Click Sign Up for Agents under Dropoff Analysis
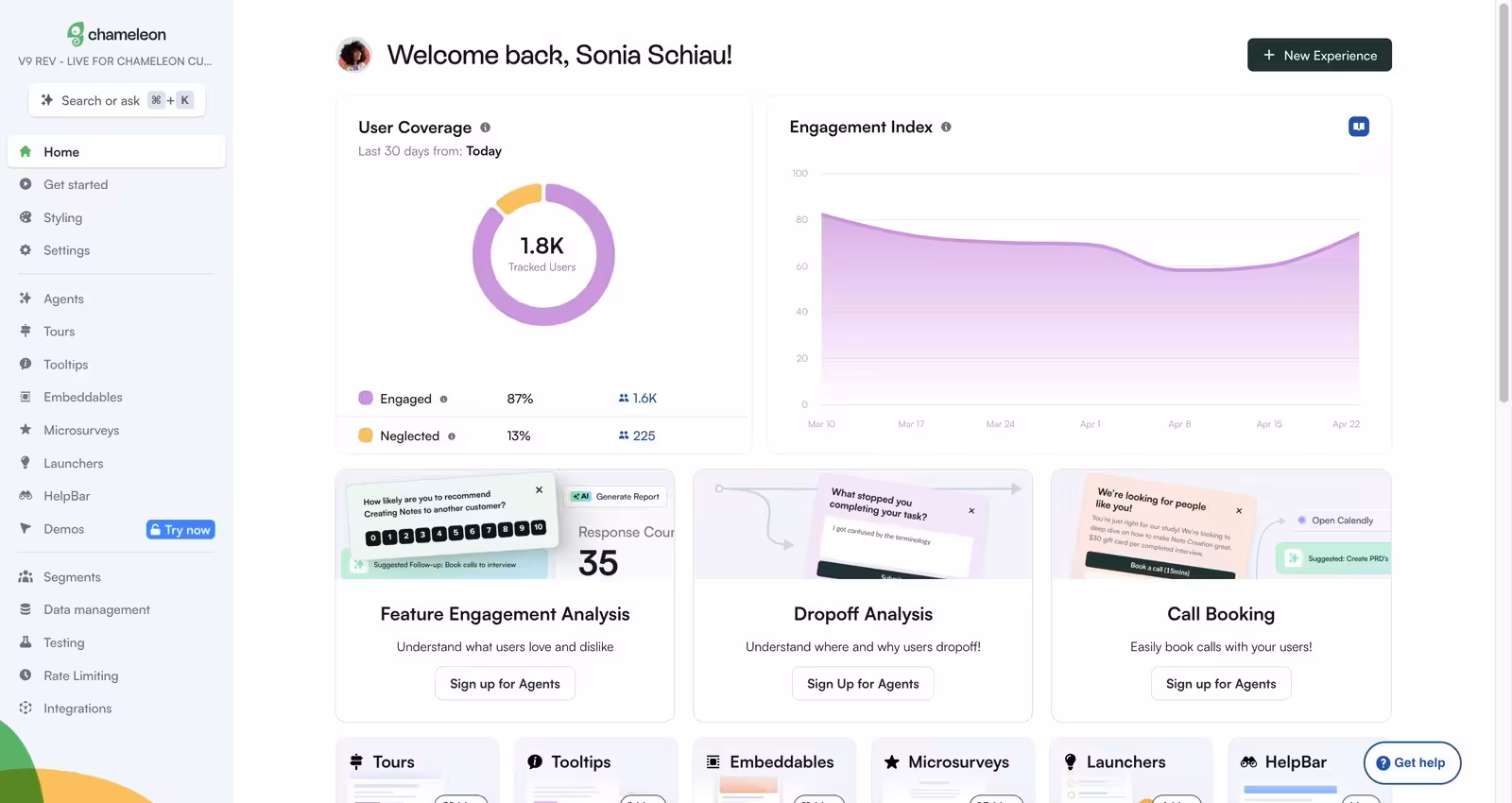1512x803 pixels. pyautogui.click(x=863, y=684)
